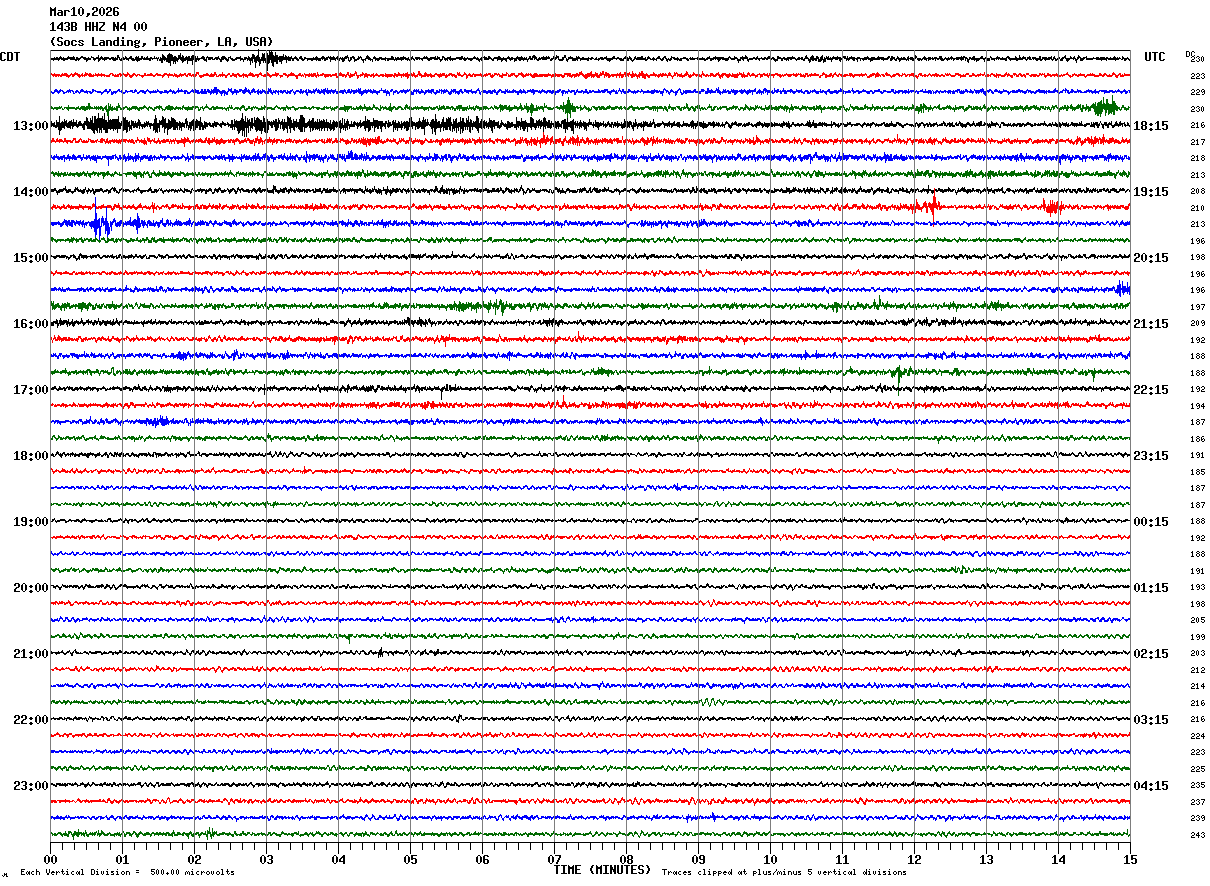This screenshot has width=1210, height=886.
Task: Click the '00:15' UTC time label
Action: point(1151,522)
